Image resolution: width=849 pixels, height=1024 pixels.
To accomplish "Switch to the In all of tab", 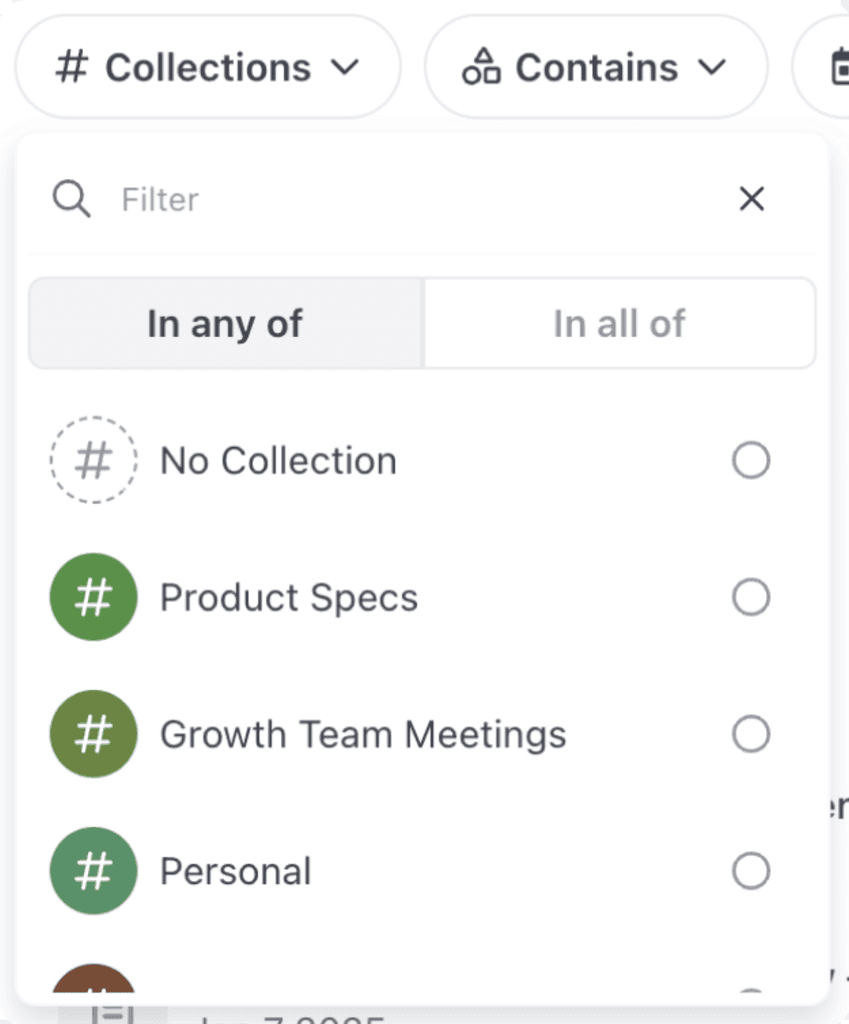I will point(619,324).
